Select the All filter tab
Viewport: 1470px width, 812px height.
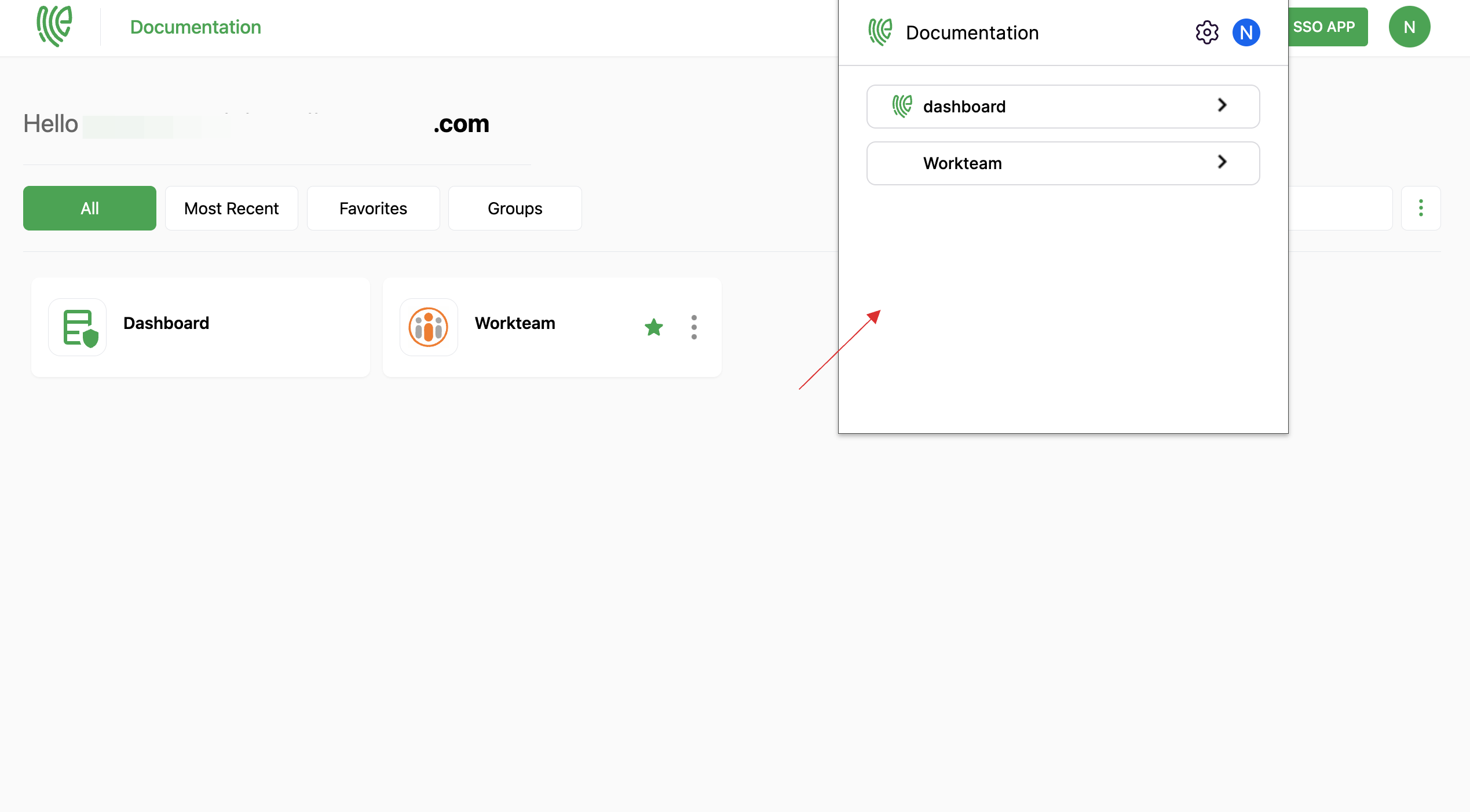point(90,209)
